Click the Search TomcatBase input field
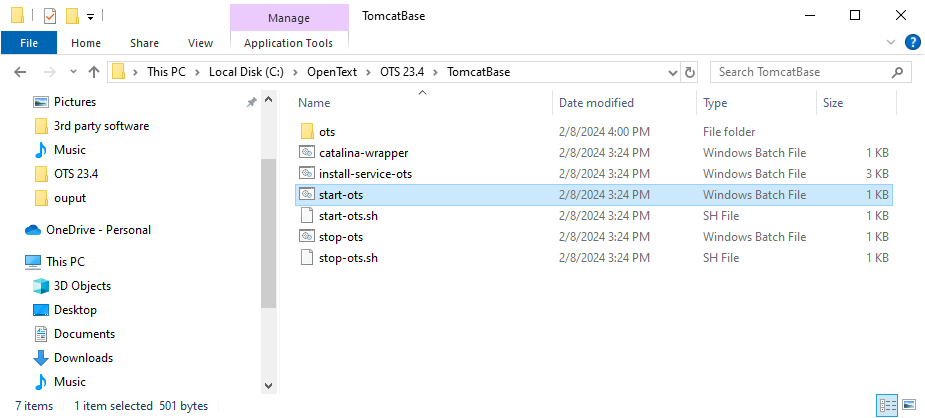The width and height of the screenshot is (925, 418). (x=800, y=72)
